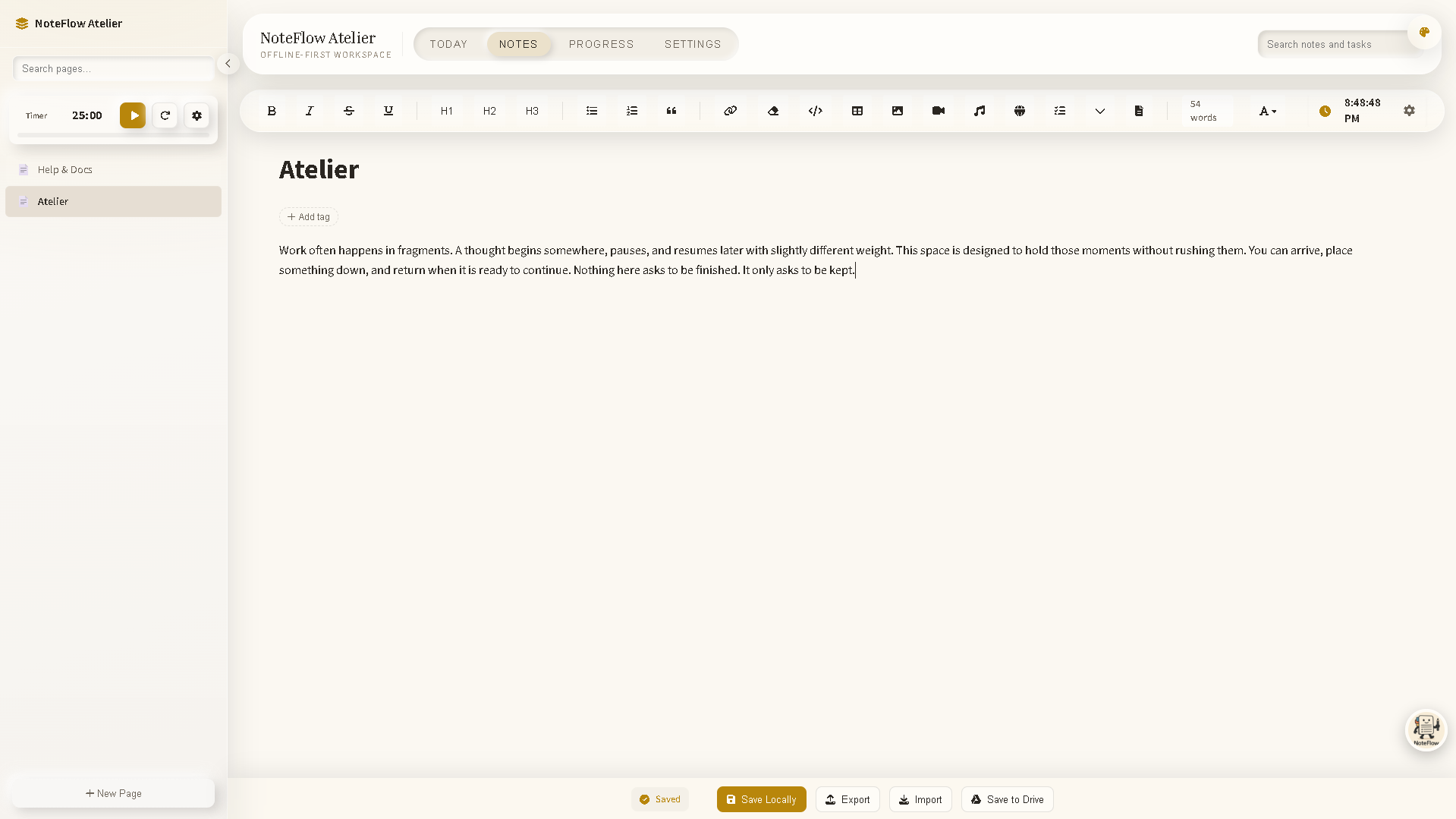Expand the extra toolbar options chevron

[x=1100, y=111]
